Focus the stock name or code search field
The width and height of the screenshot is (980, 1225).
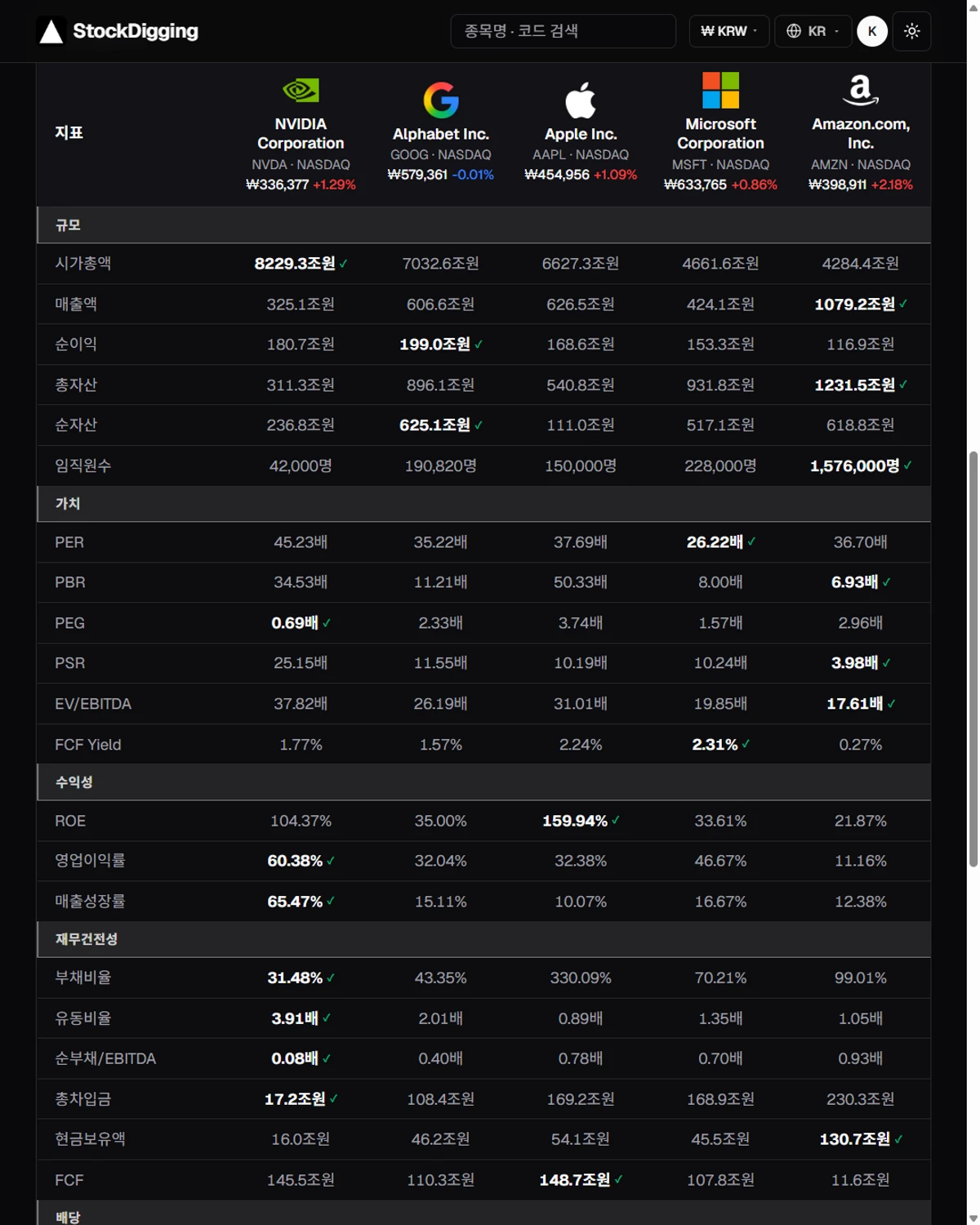(x=563, y=31)
